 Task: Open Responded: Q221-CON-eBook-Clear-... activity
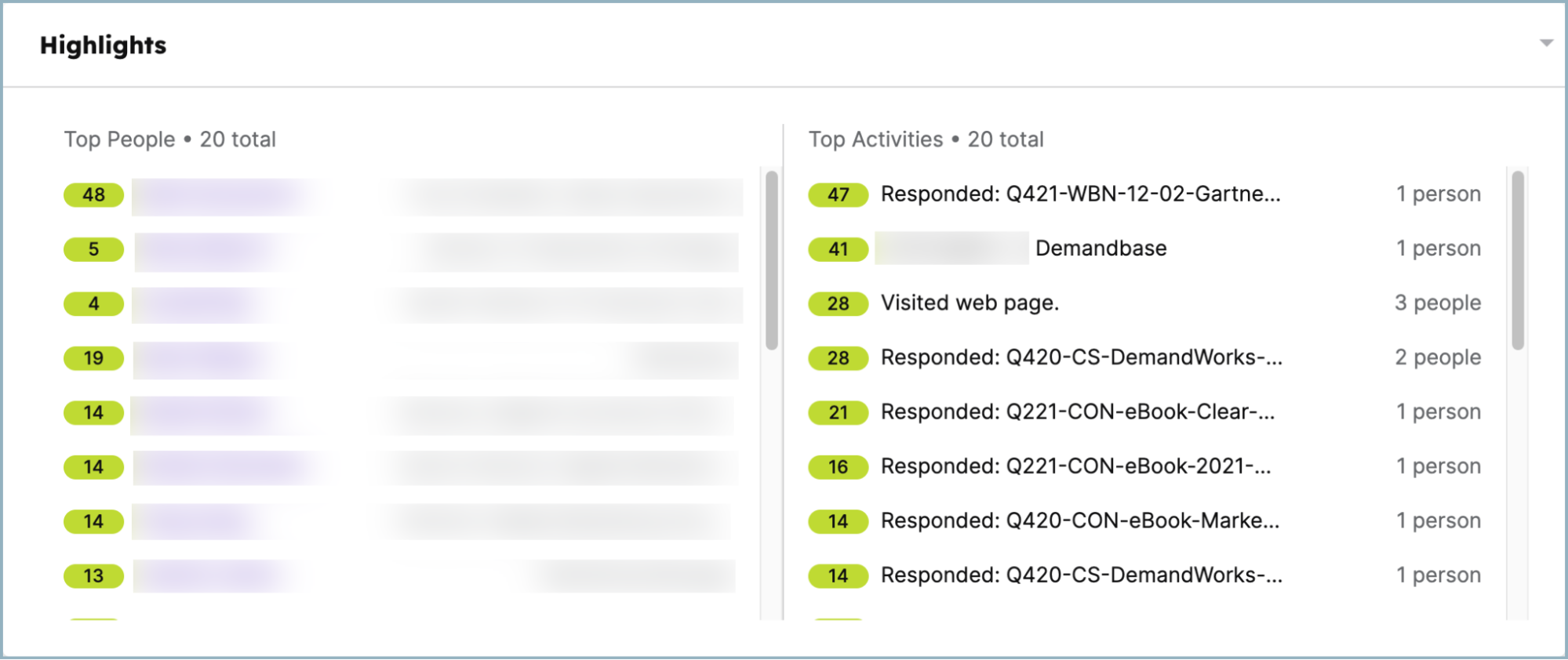(1077, 412)
